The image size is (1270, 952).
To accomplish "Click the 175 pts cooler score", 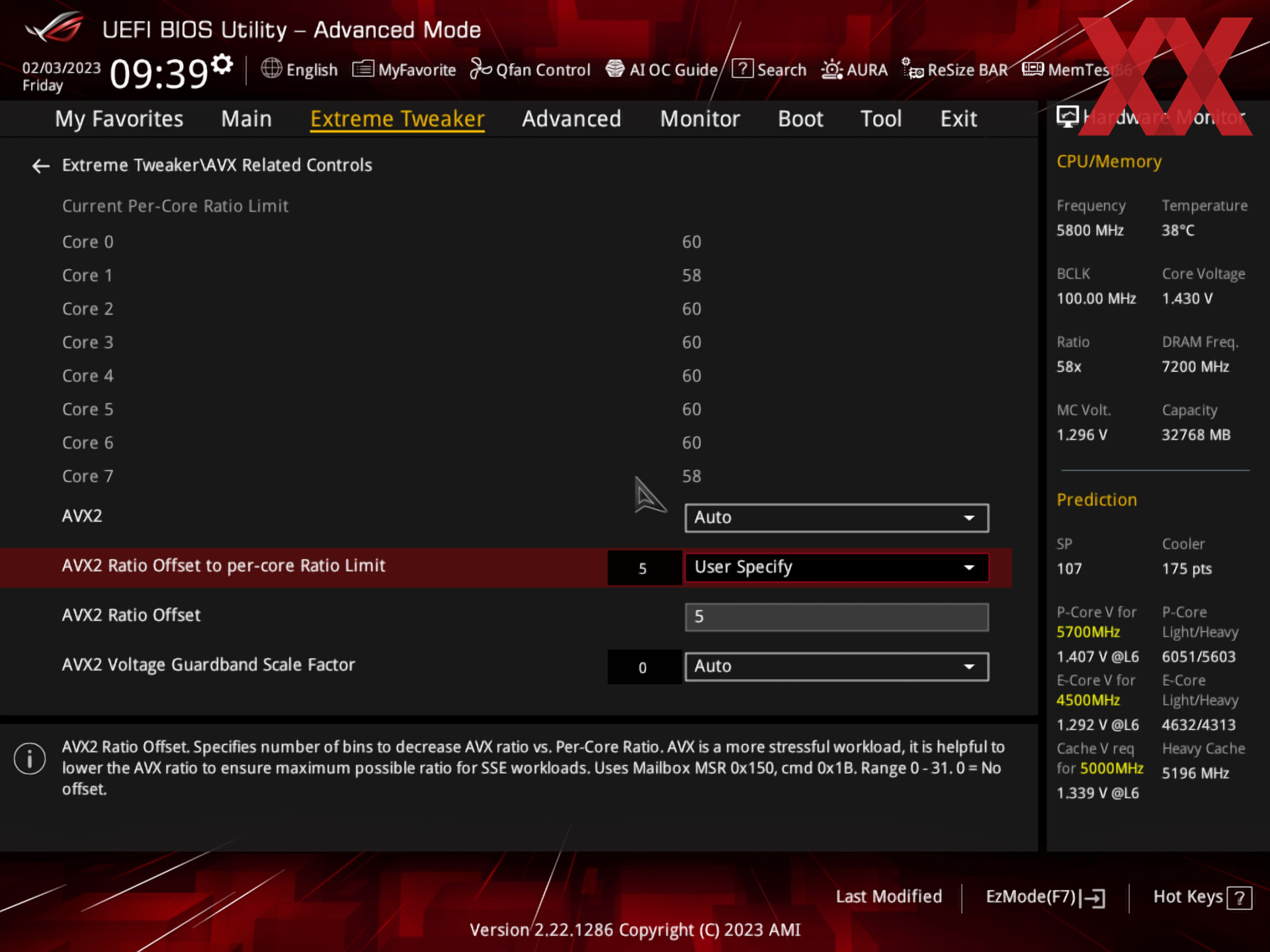I will [1187, 569].
